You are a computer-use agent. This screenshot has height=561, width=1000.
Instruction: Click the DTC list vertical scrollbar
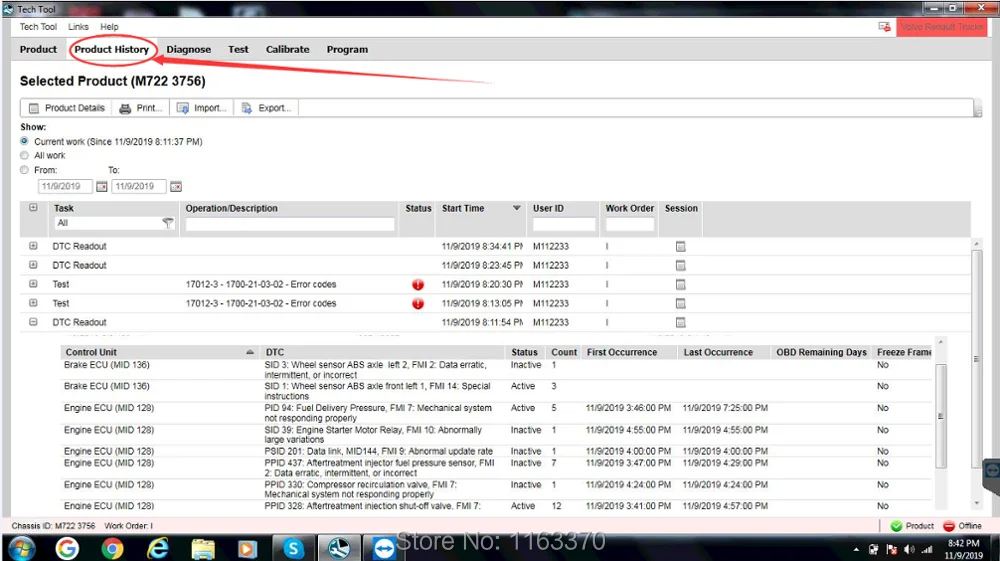click(x=941, y=418)
